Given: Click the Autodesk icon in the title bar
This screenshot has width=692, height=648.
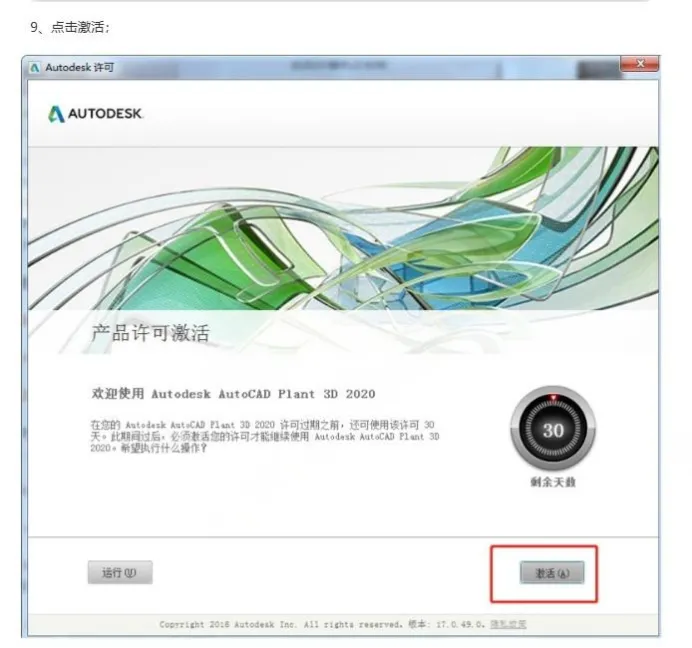Looking at the screenshot, I should pos(34,68).
